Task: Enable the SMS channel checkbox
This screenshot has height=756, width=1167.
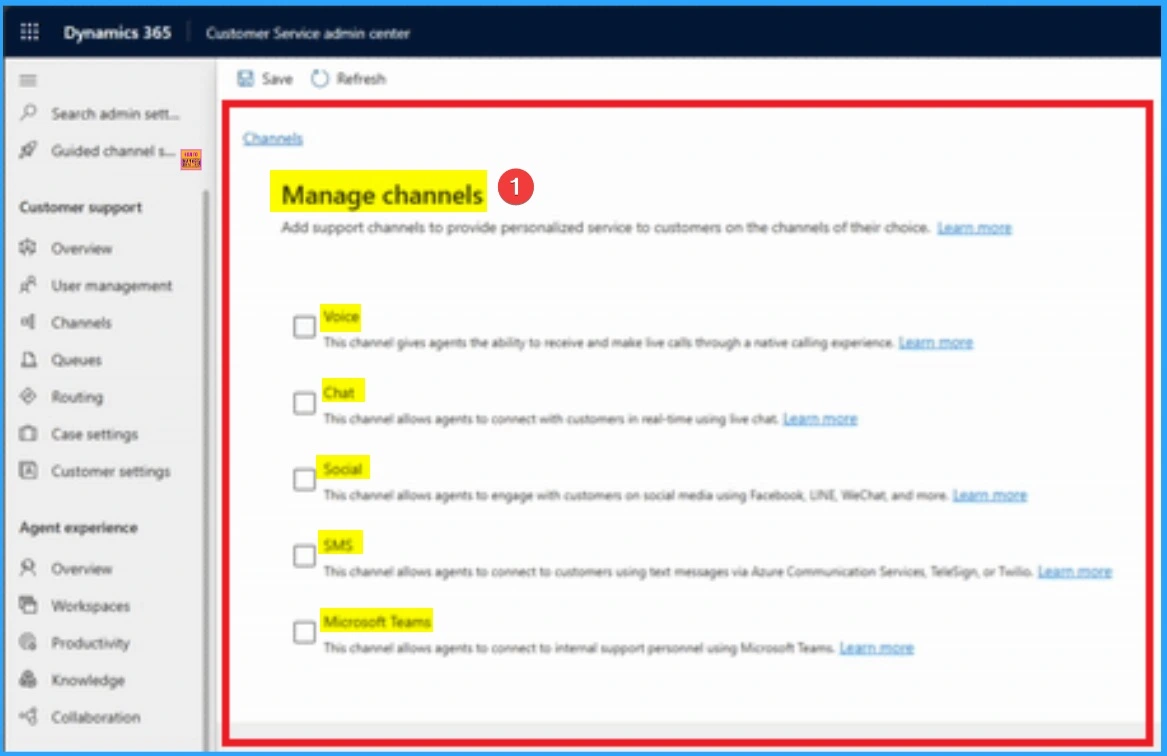Action: coord(304,556)
